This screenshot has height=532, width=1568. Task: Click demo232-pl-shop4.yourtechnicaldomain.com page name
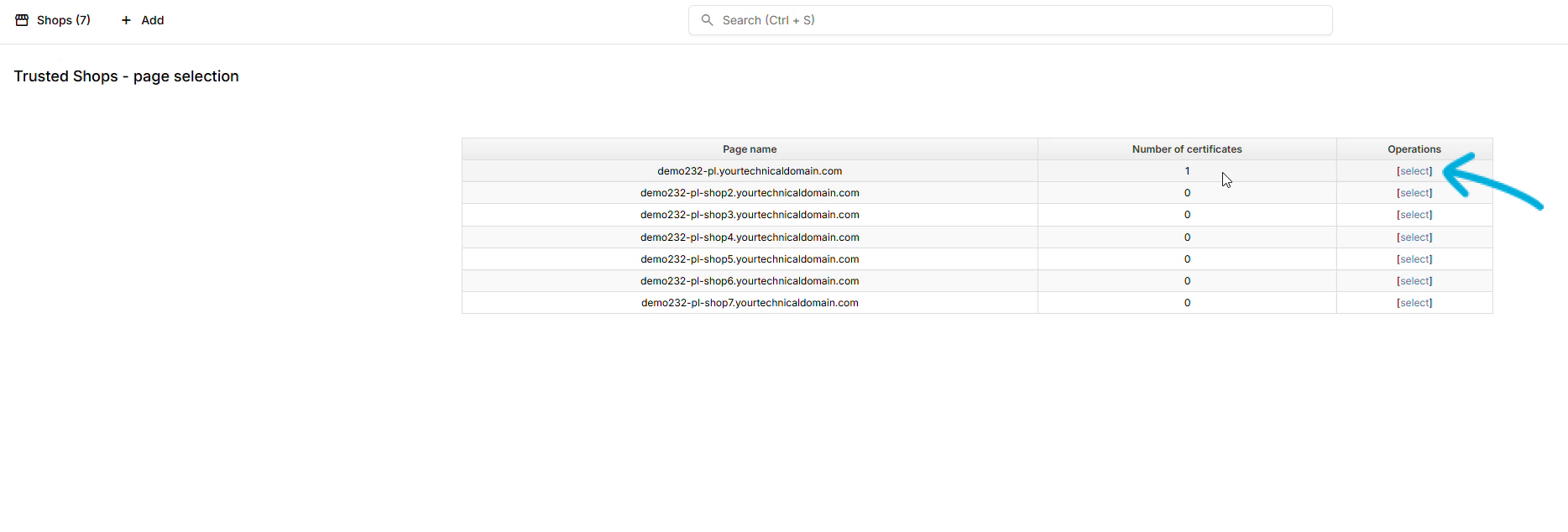[750, 237]
